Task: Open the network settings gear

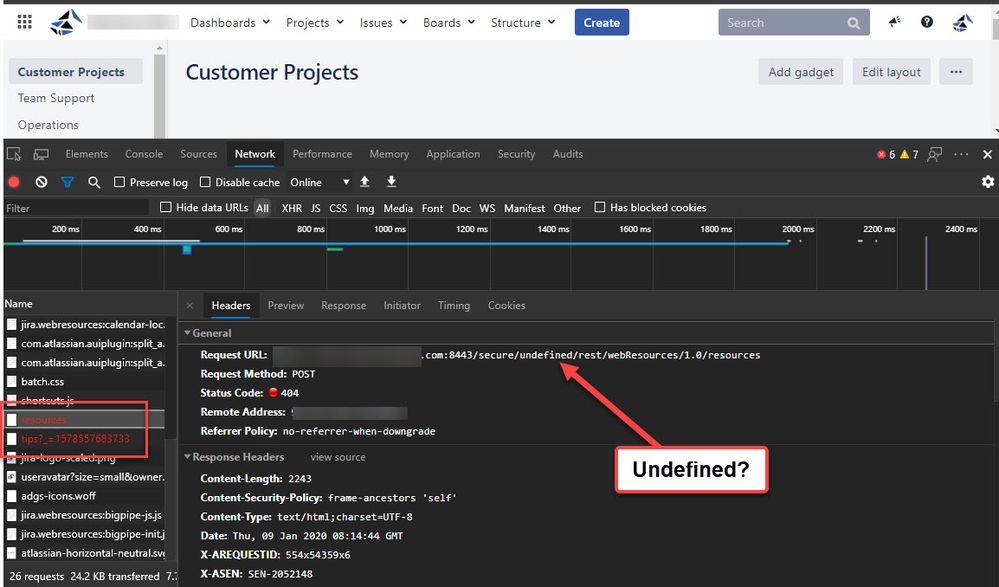Action: click(988, 182)
